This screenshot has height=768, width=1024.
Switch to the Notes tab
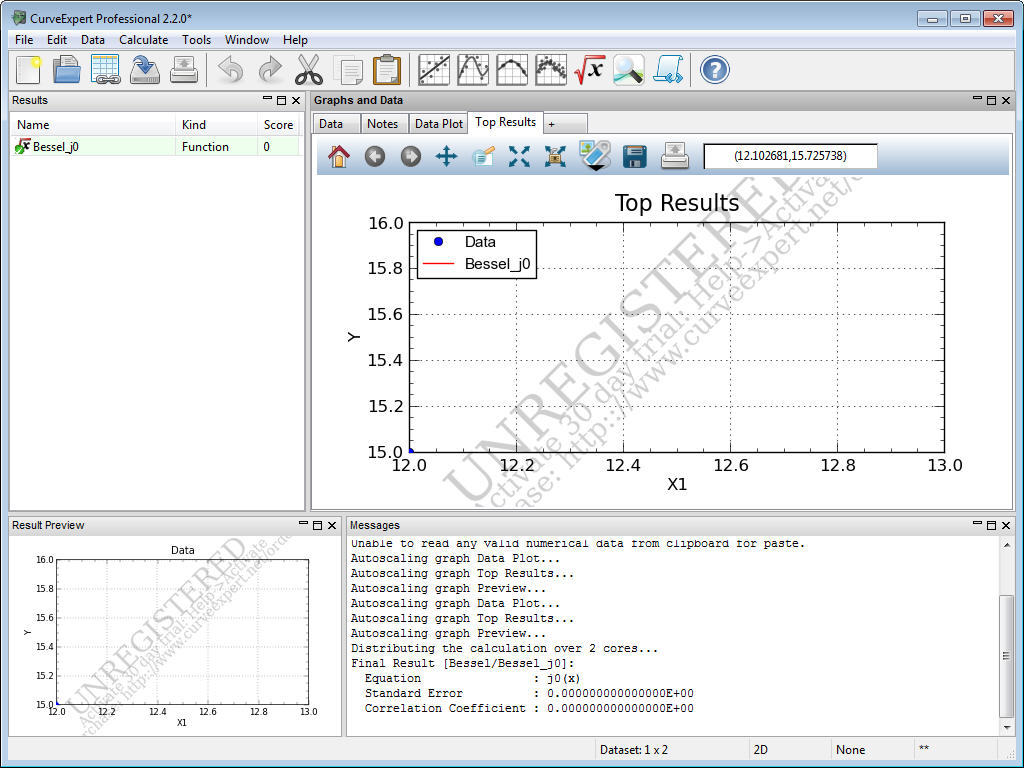385,123
